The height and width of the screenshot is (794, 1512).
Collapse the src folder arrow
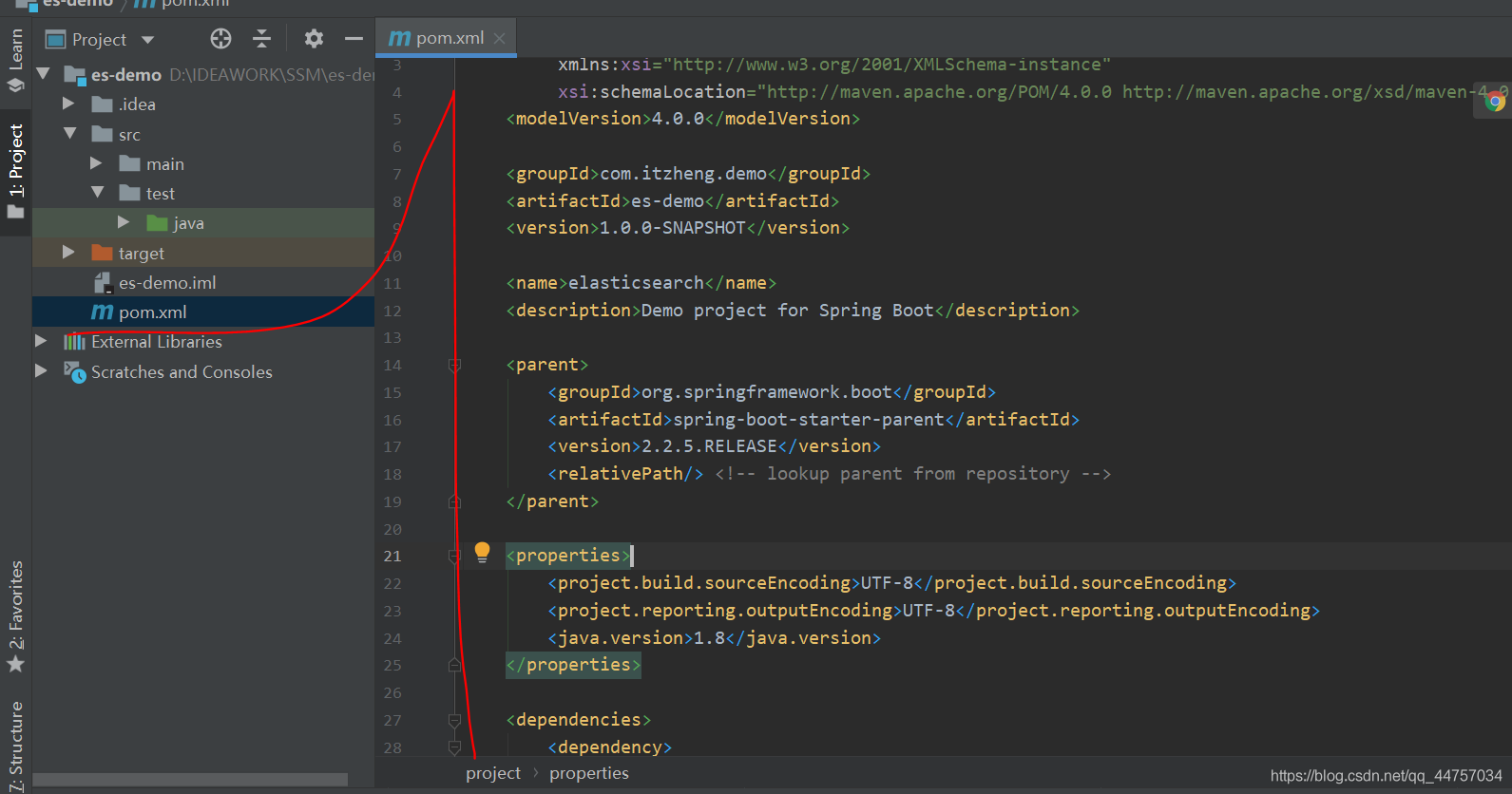(70, 133)
